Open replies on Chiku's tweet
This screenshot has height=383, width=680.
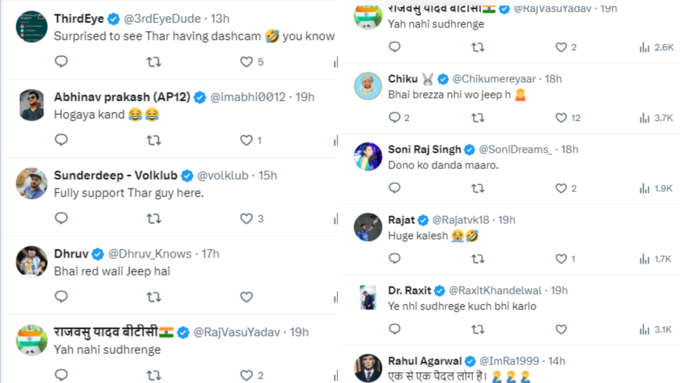click(394, 117)
